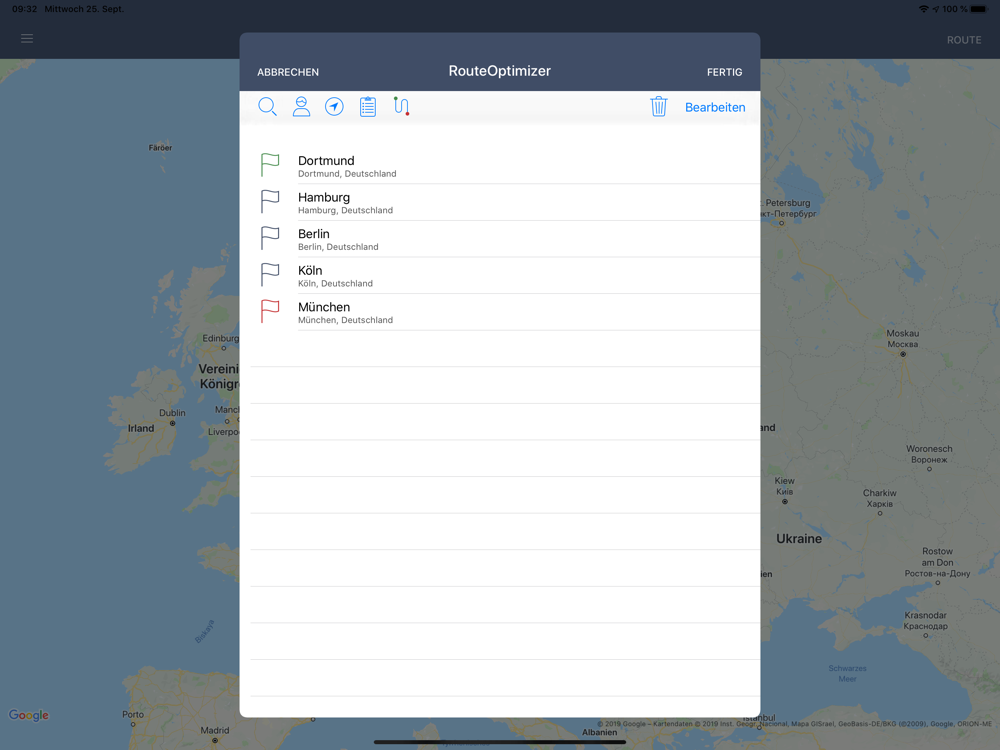
Task: Tap the route path optimize icon
Action: coord(401,106)
